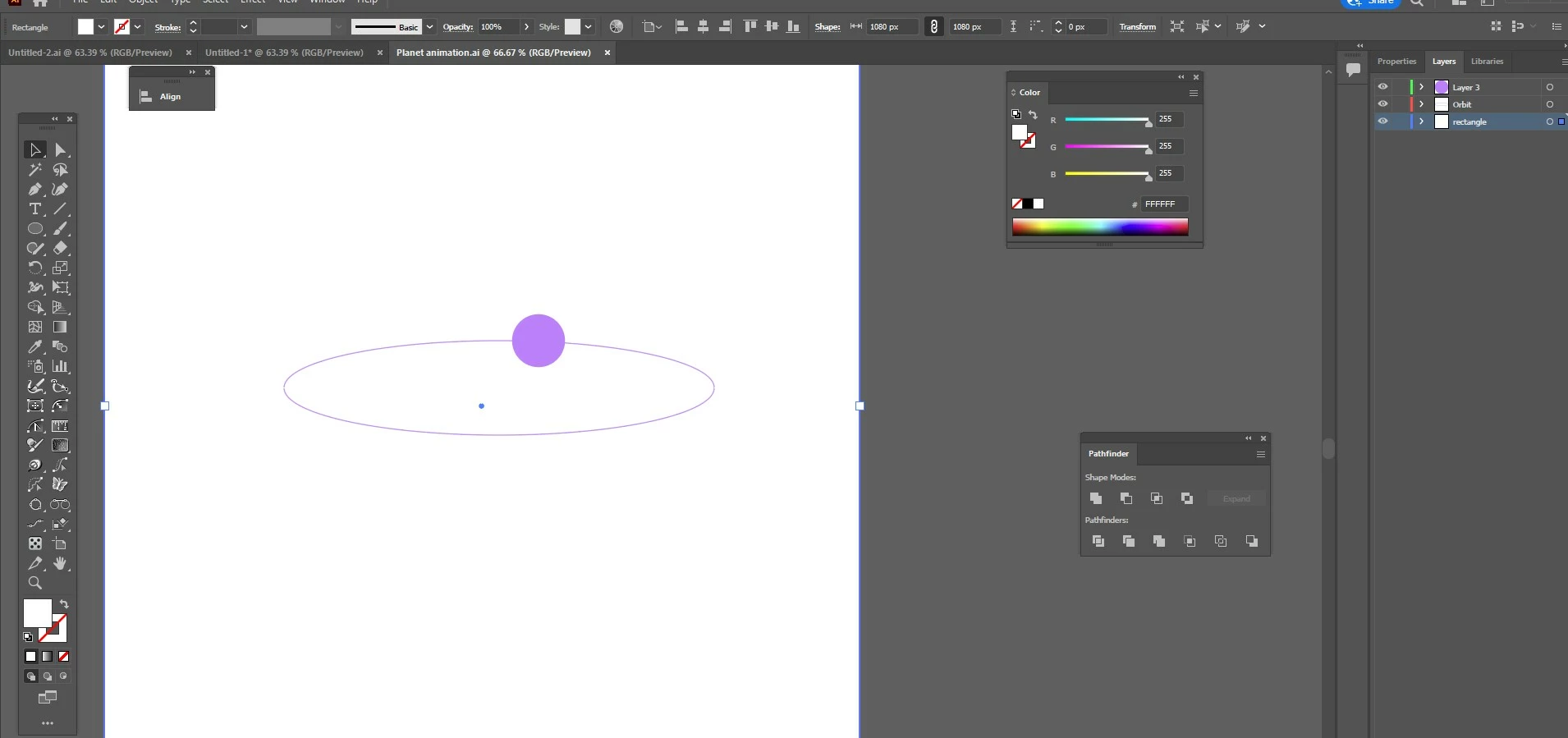Open the Properties panel tab
The width and height of the screenshot is (1568, 738).
click(x=1396, y=62)
